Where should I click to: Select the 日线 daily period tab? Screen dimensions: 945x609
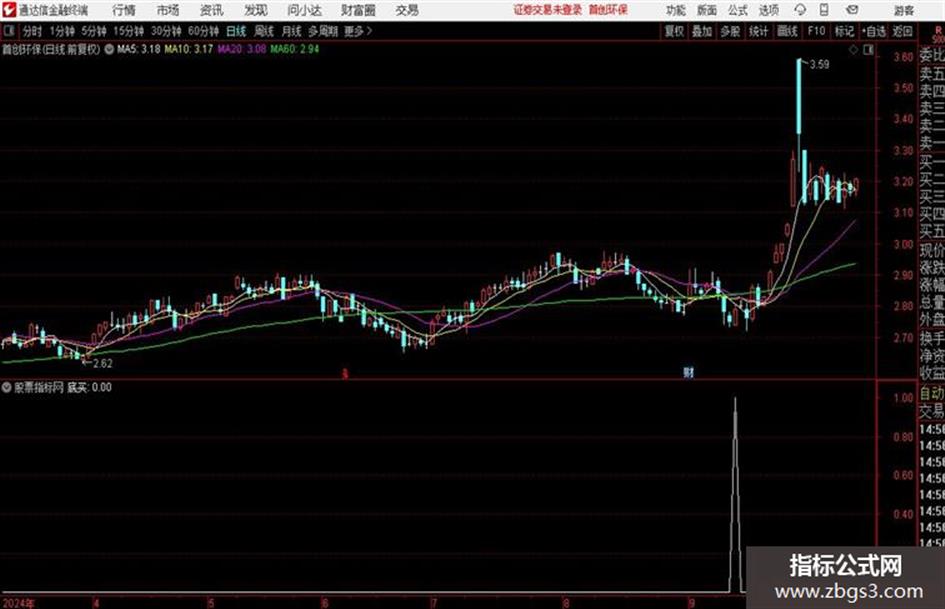[236, 31]
